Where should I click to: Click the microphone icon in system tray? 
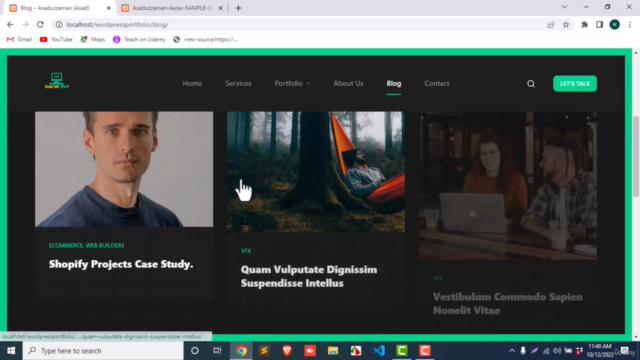(x=523, y=351)
